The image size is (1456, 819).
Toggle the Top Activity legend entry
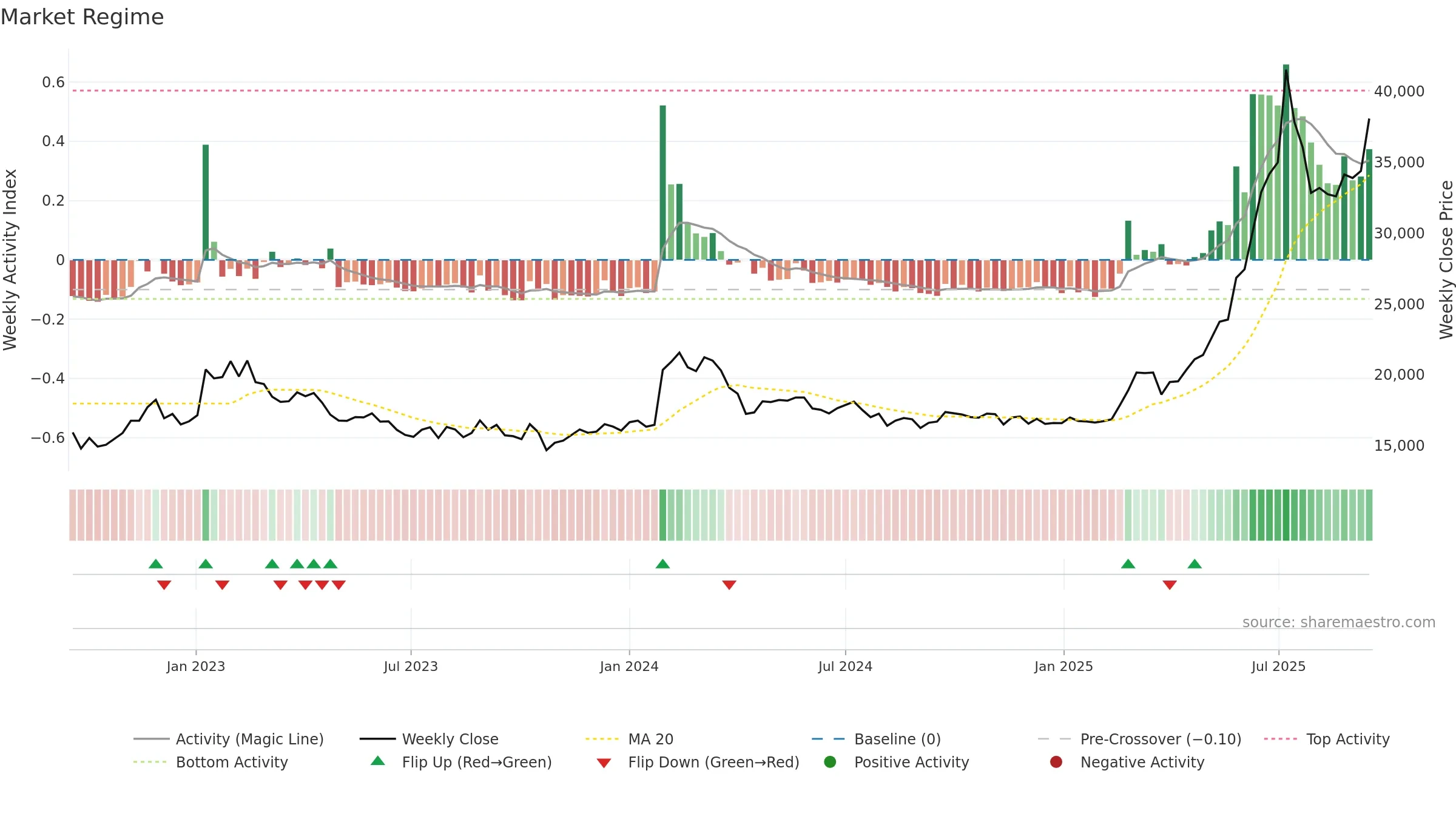click(x=1327, y=739)
